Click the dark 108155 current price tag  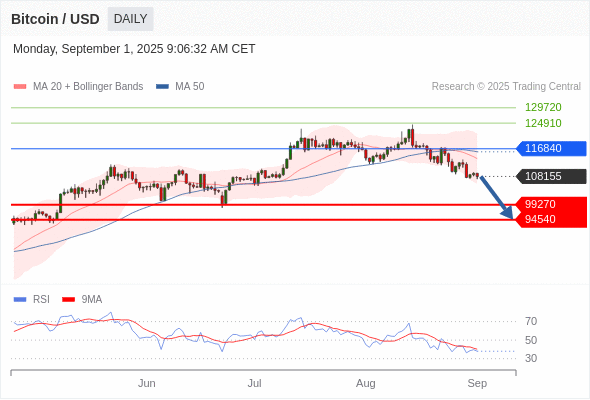click(551, 176)
